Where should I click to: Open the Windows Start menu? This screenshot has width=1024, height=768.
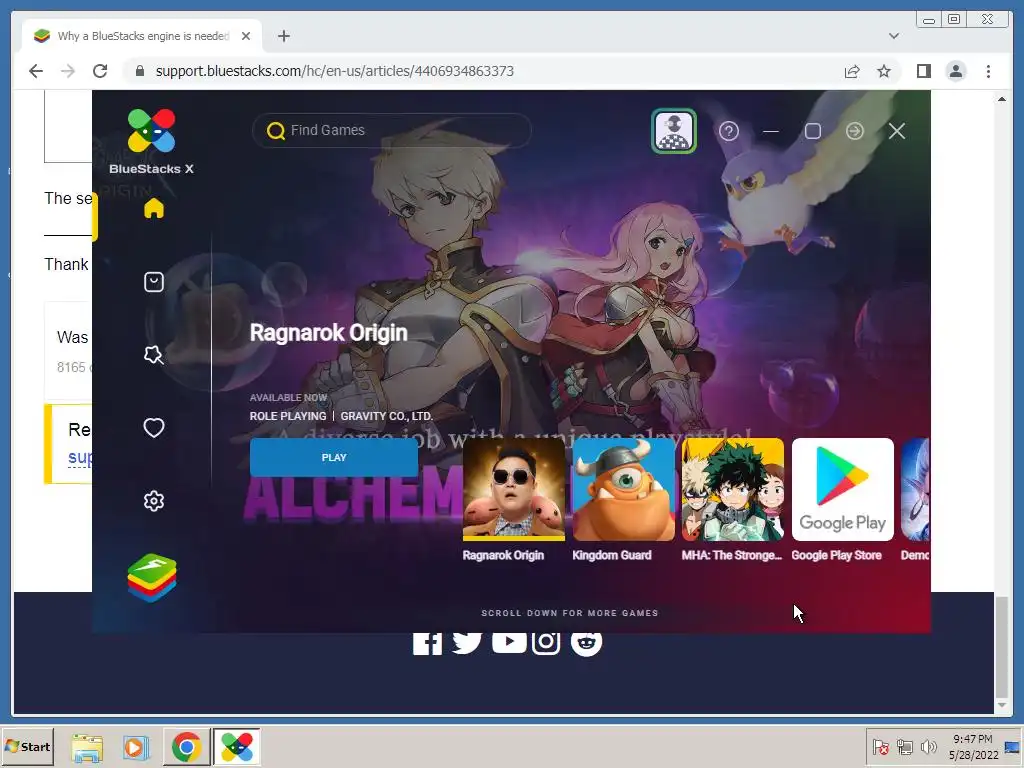pos(27,746)
